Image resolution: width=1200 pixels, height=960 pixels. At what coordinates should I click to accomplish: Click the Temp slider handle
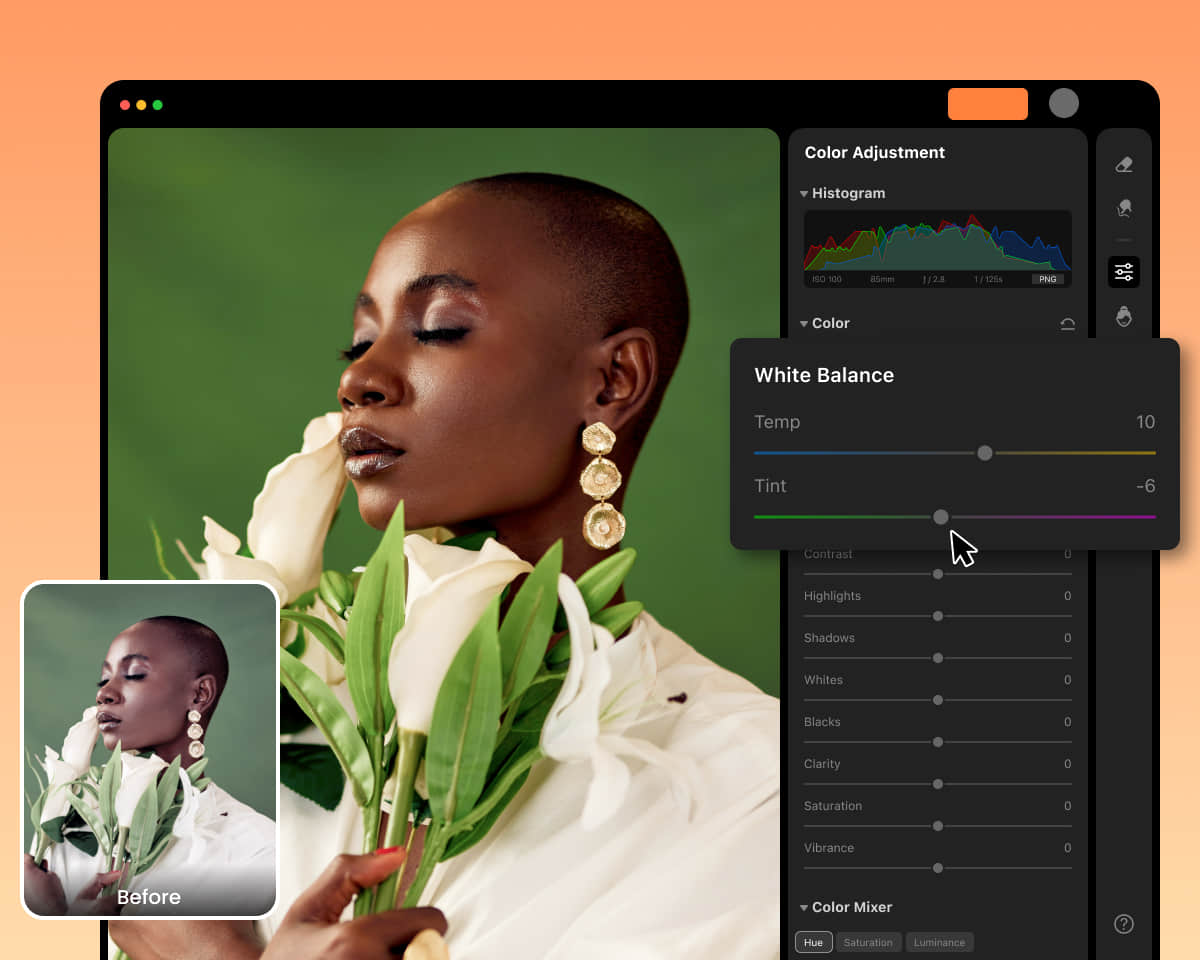coord(985,453)
